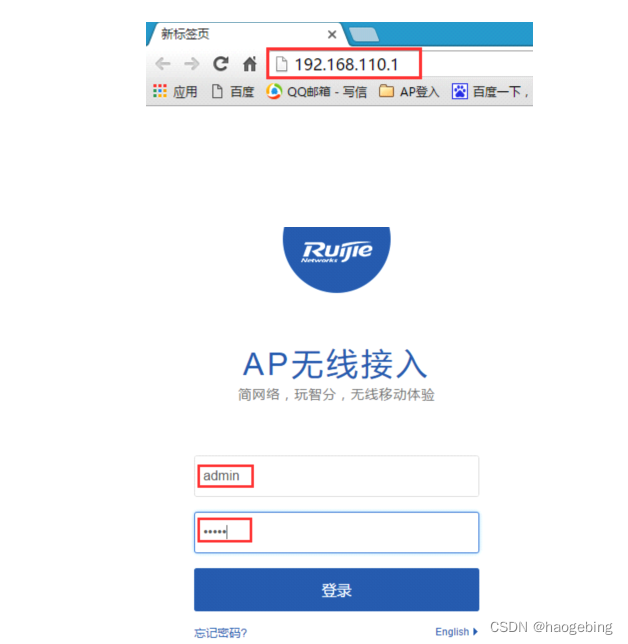This screenshot has height=644, width=628.
Task: Click the Ruijie Networks logo
Action: (x=337, y=259)
